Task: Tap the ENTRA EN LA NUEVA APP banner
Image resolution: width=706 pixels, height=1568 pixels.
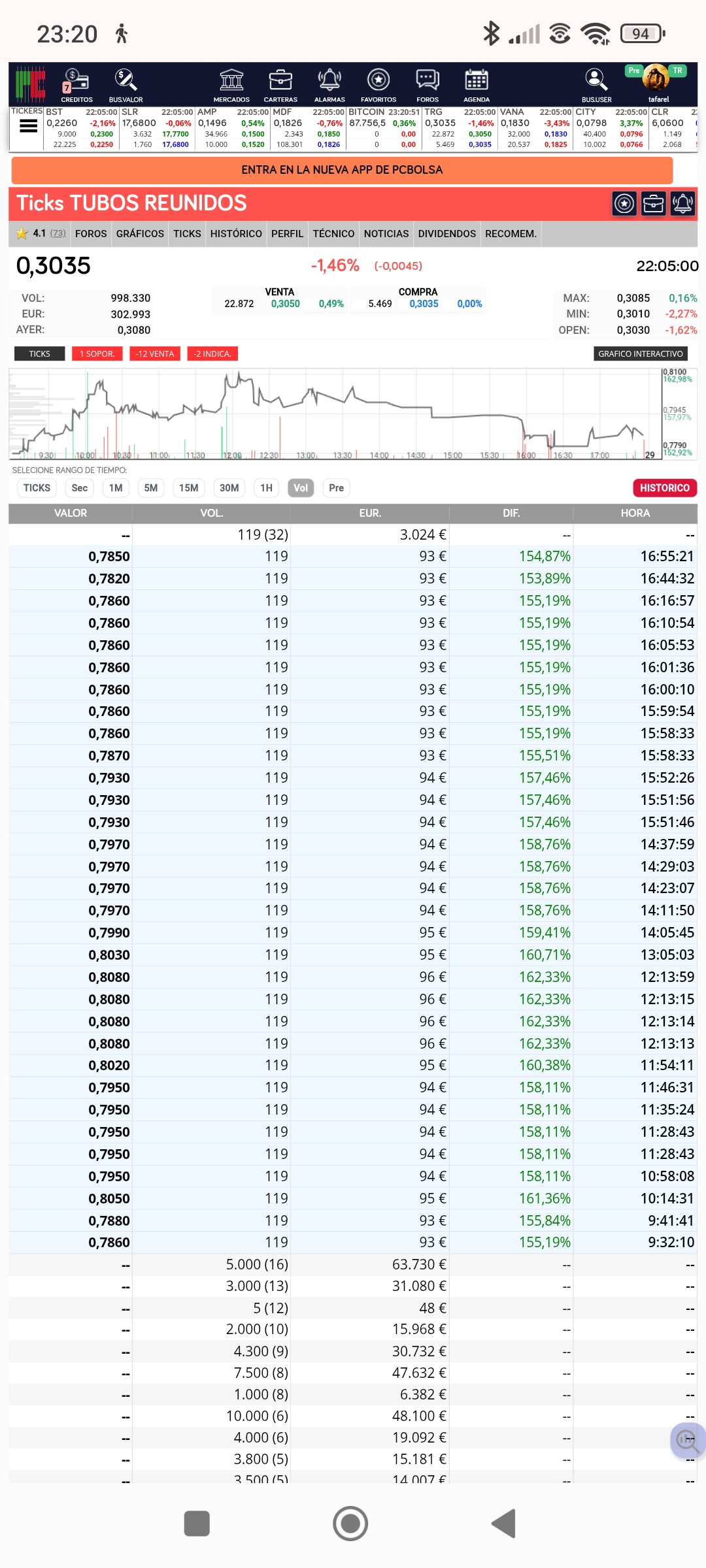Action: pos(342,170)
